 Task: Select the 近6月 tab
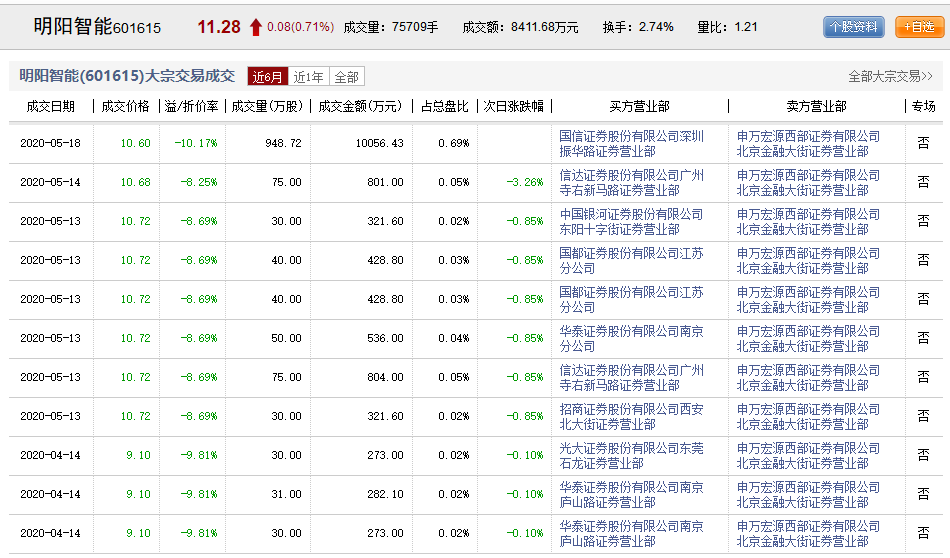pyautogui.click(x=268, y=77)
